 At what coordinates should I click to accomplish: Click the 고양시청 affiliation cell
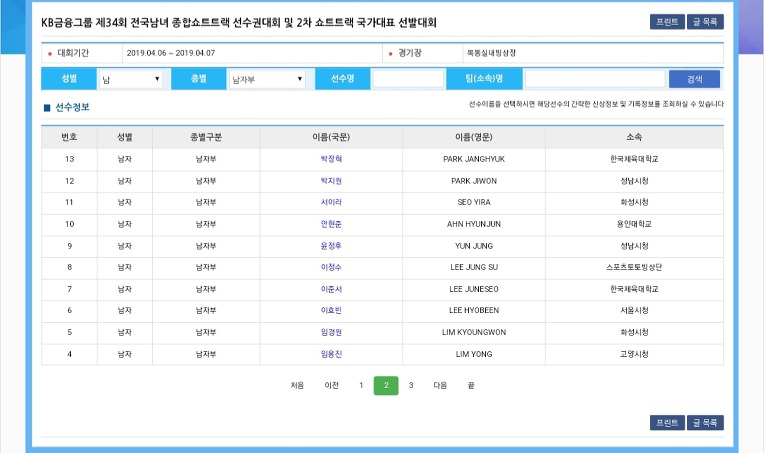click(x=634, y=354)
